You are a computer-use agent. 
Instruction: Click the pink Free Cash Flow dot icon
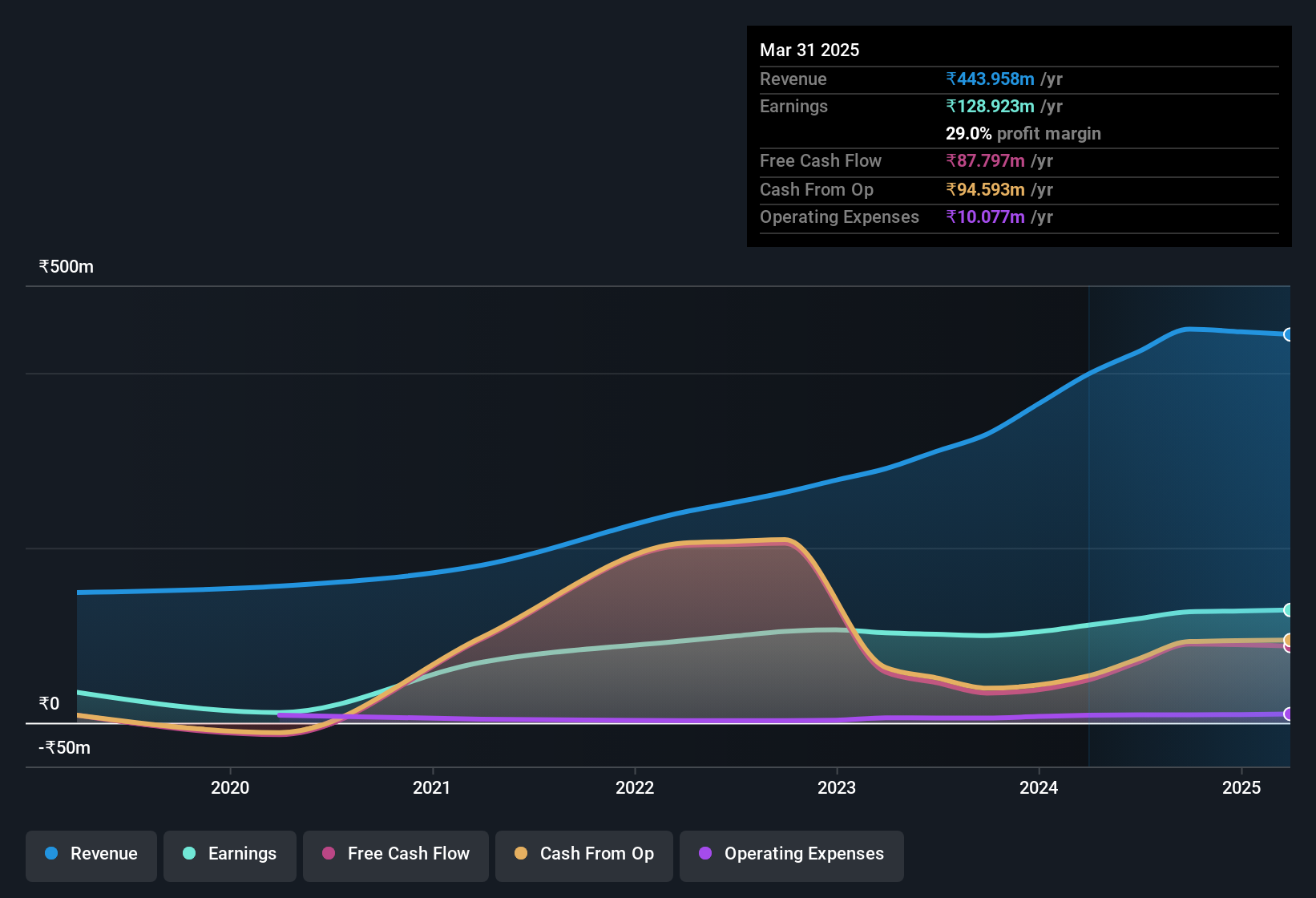[x=329, y=854]
